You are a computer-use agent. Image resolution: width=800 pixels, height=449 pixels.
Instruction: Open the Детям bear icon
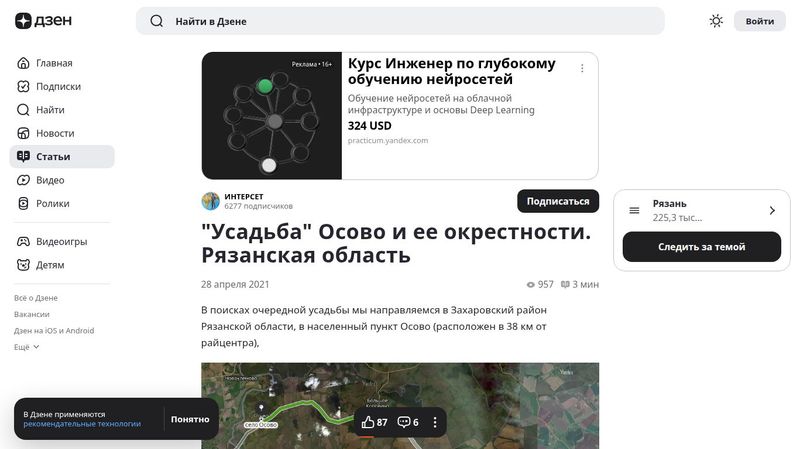[23, 265]
